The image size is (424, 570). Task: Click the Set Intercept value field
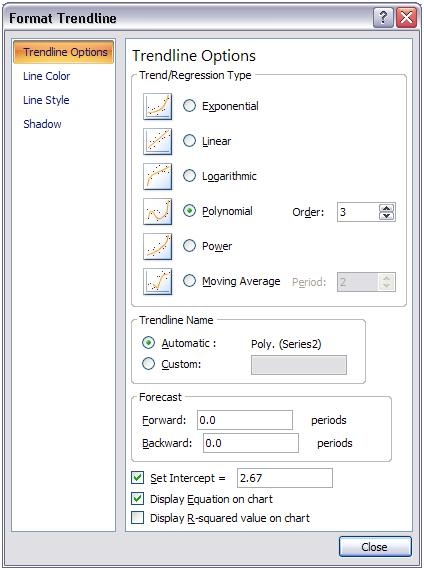pyautogui.click(x=285, y=478)
